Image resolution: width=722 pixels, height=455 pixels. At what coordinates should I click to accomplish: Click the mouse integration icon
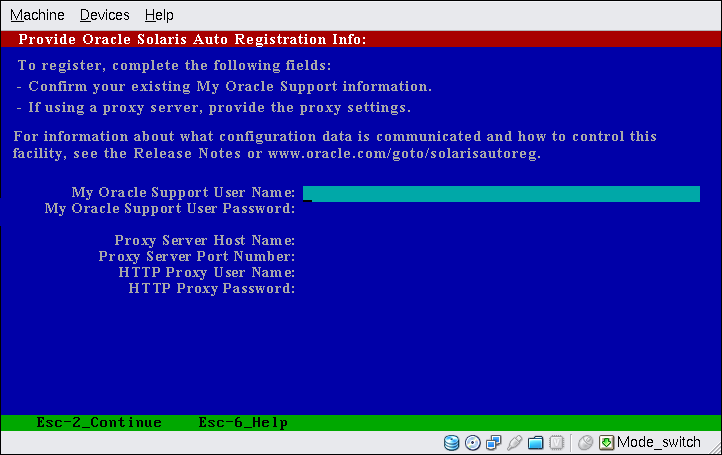click(x=585, y=443)
